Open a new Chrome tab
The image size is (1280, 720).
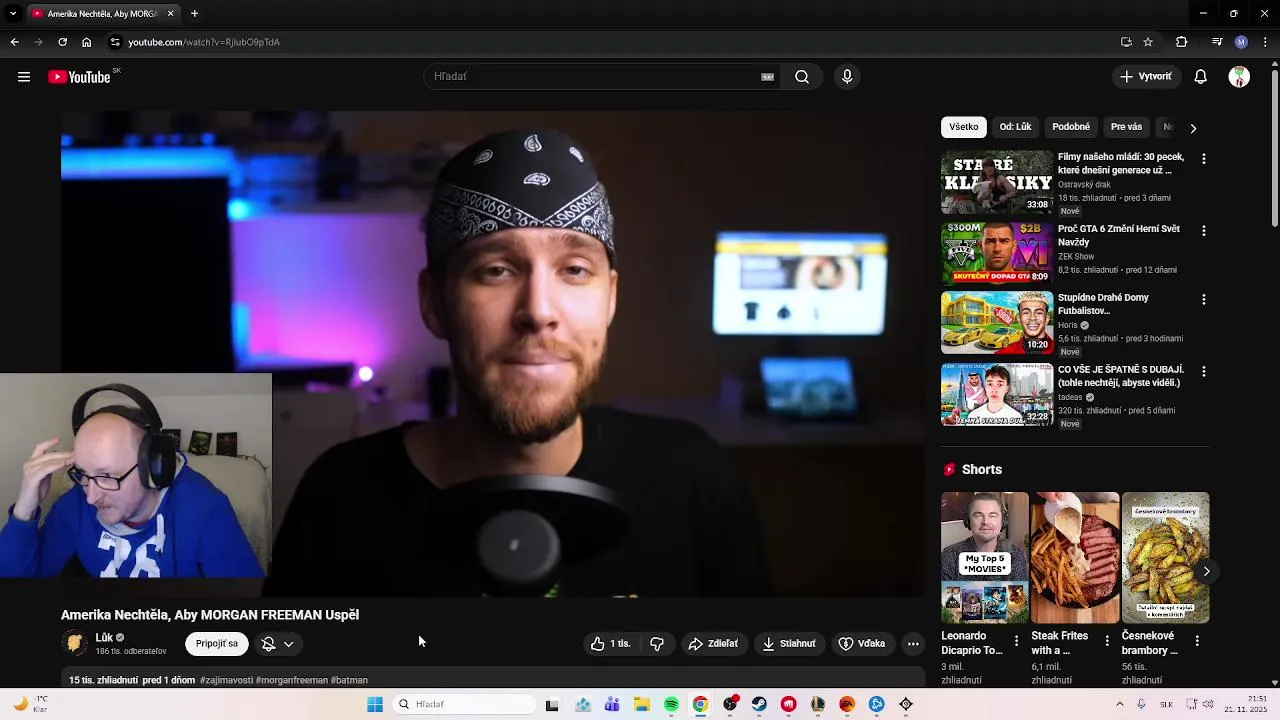pos(194,14)
